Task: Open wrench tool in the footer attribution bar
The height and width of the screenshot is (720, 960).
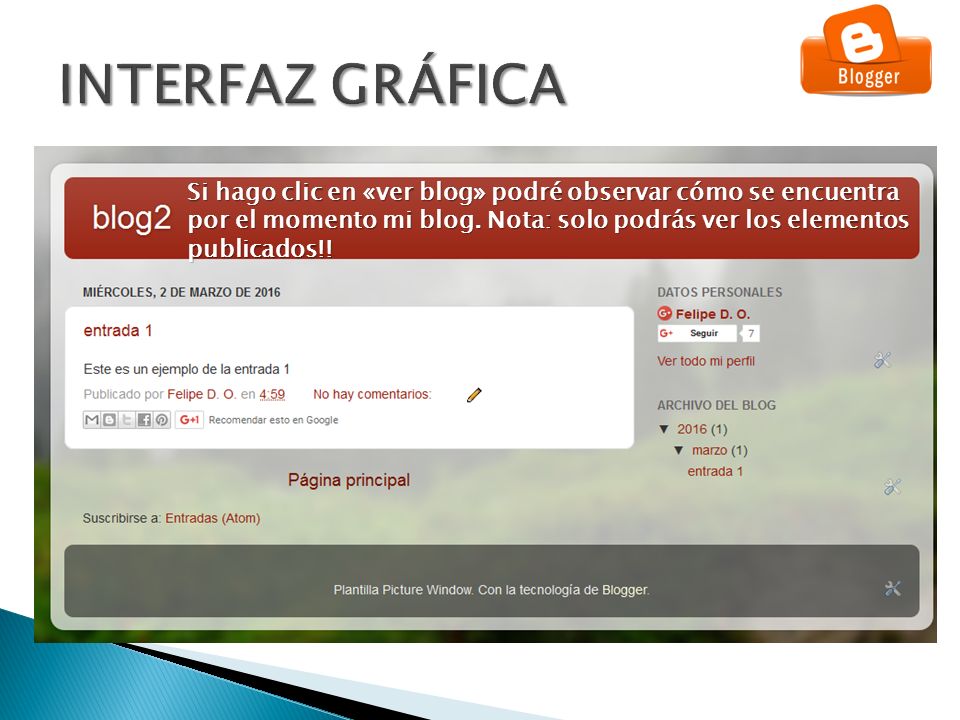Action: (893, 588)
